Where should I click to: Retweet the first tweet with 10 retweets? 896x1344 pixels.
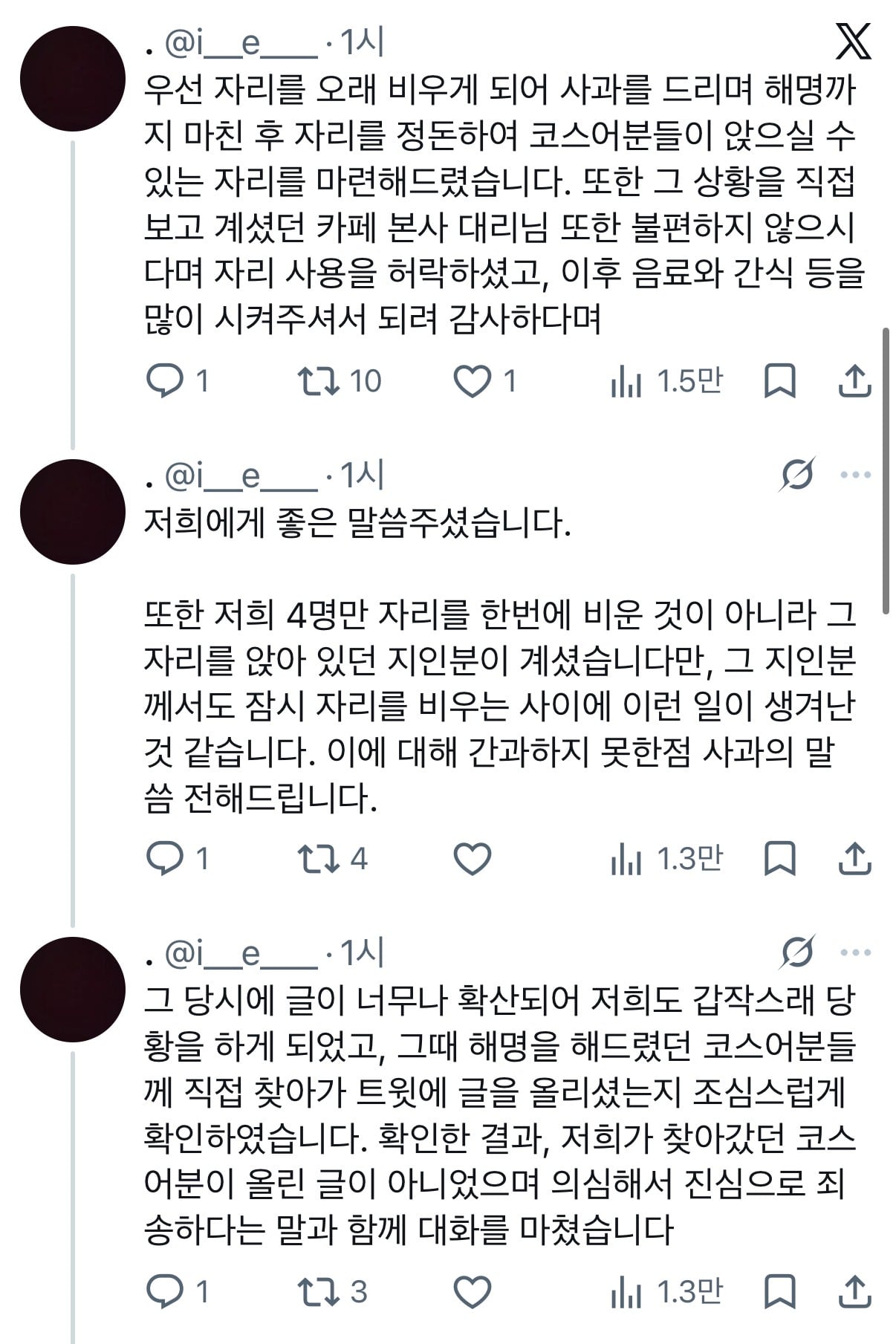(x=339, y=381)
